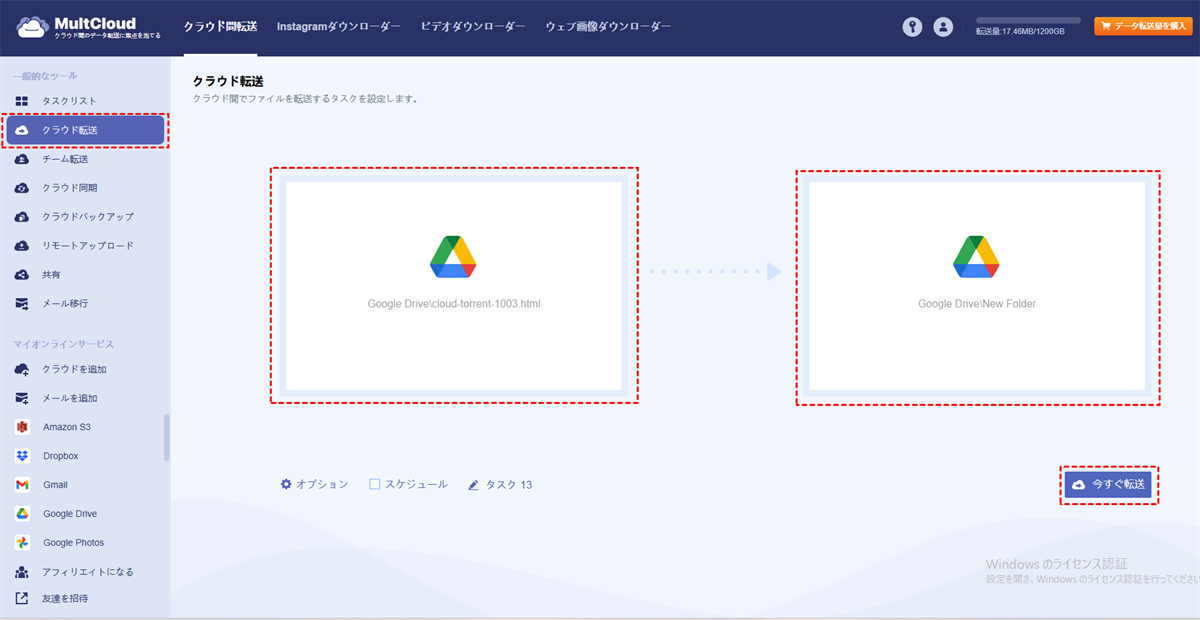Click the Amazon S3 icon
Screen dimensions: 1200x620
[22, 427]
